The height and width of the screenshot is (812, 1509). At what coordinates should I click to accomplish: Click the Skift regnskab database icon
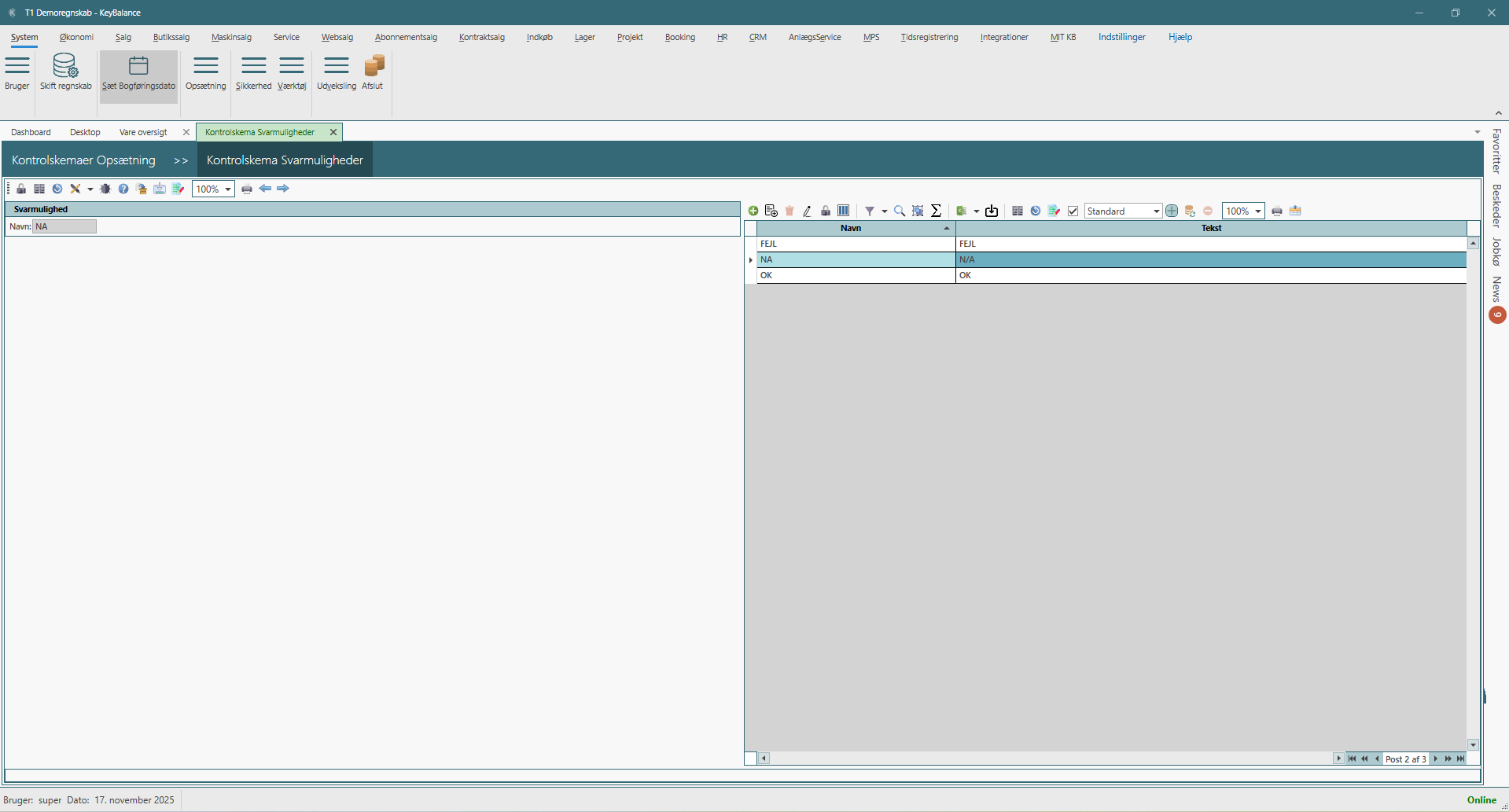pos(65,66)
